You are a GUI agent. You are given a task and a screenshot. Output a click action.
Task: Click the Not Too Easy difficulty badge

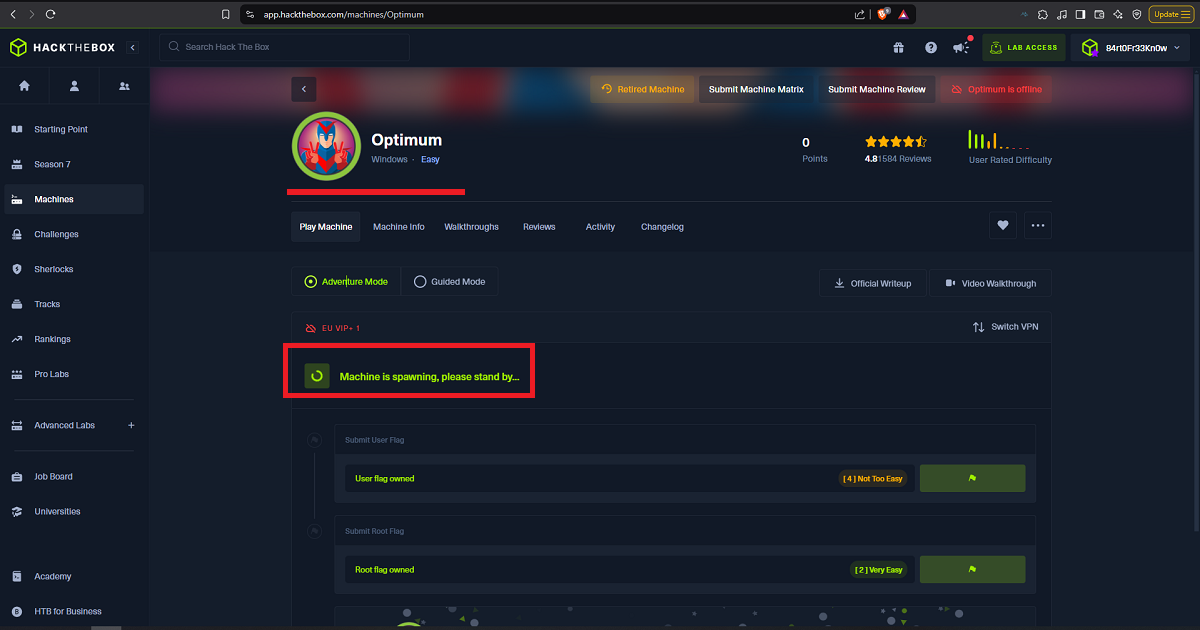tap(872, 479)
